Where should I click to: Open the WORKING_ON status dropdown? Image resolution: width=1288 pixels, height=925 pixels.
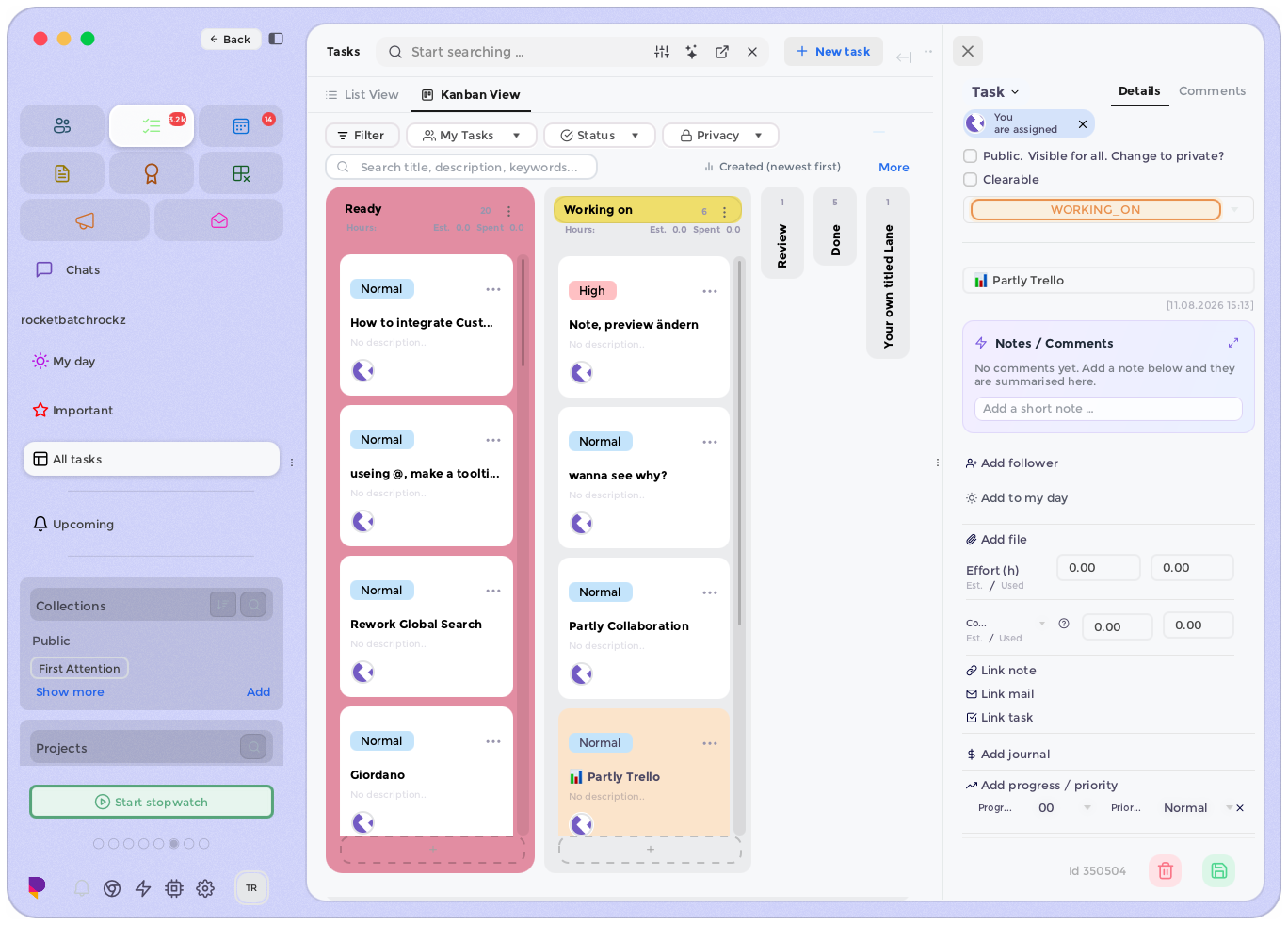[x=1108, y=210]
